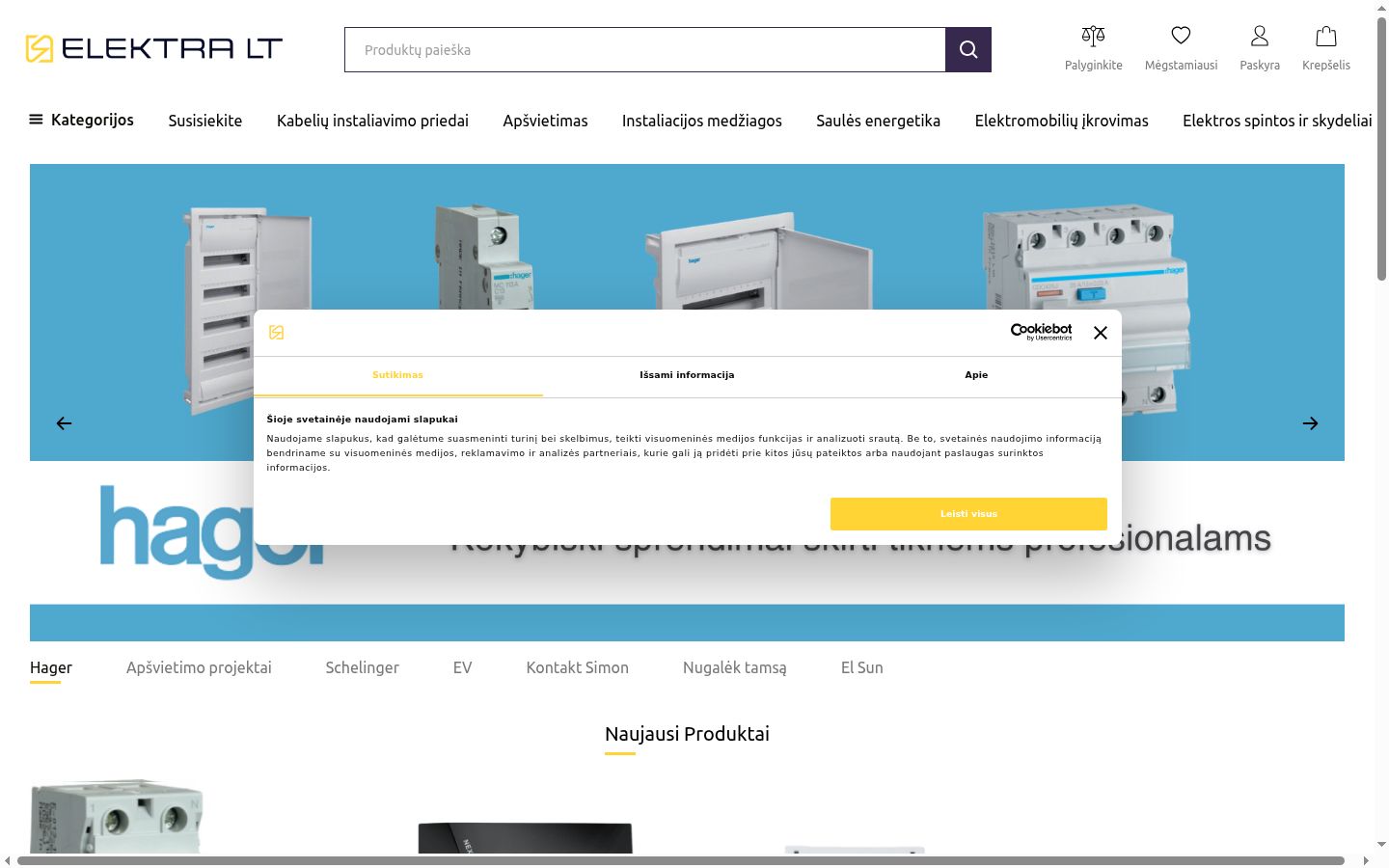Open Elektros spintos ir skydeliai menu
Screen dimensions: 1389x868
coord(1277,121)
